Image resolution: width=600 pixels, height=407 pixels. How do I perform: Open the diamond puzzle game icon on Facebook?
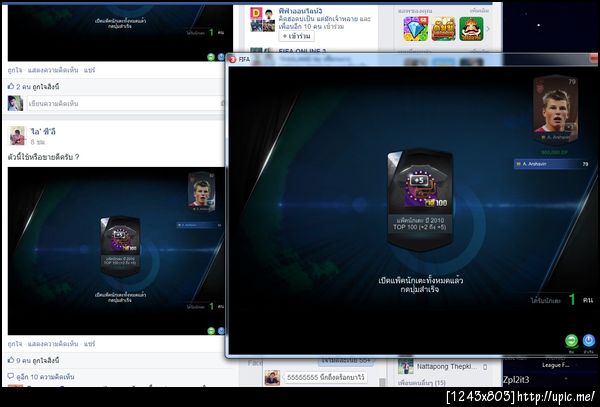pos(416,29)
